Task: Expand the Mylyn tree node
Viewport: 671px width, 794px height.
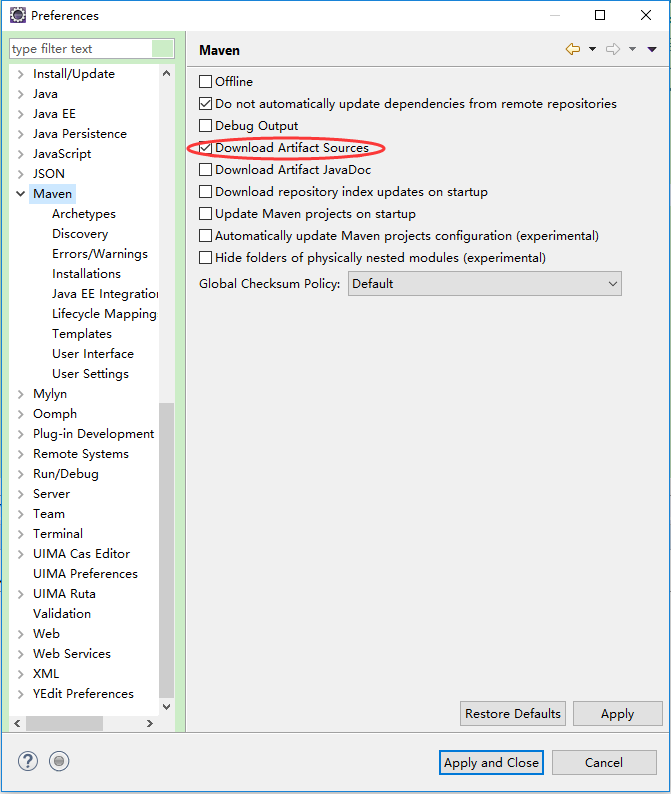Action: coord(20,394)
